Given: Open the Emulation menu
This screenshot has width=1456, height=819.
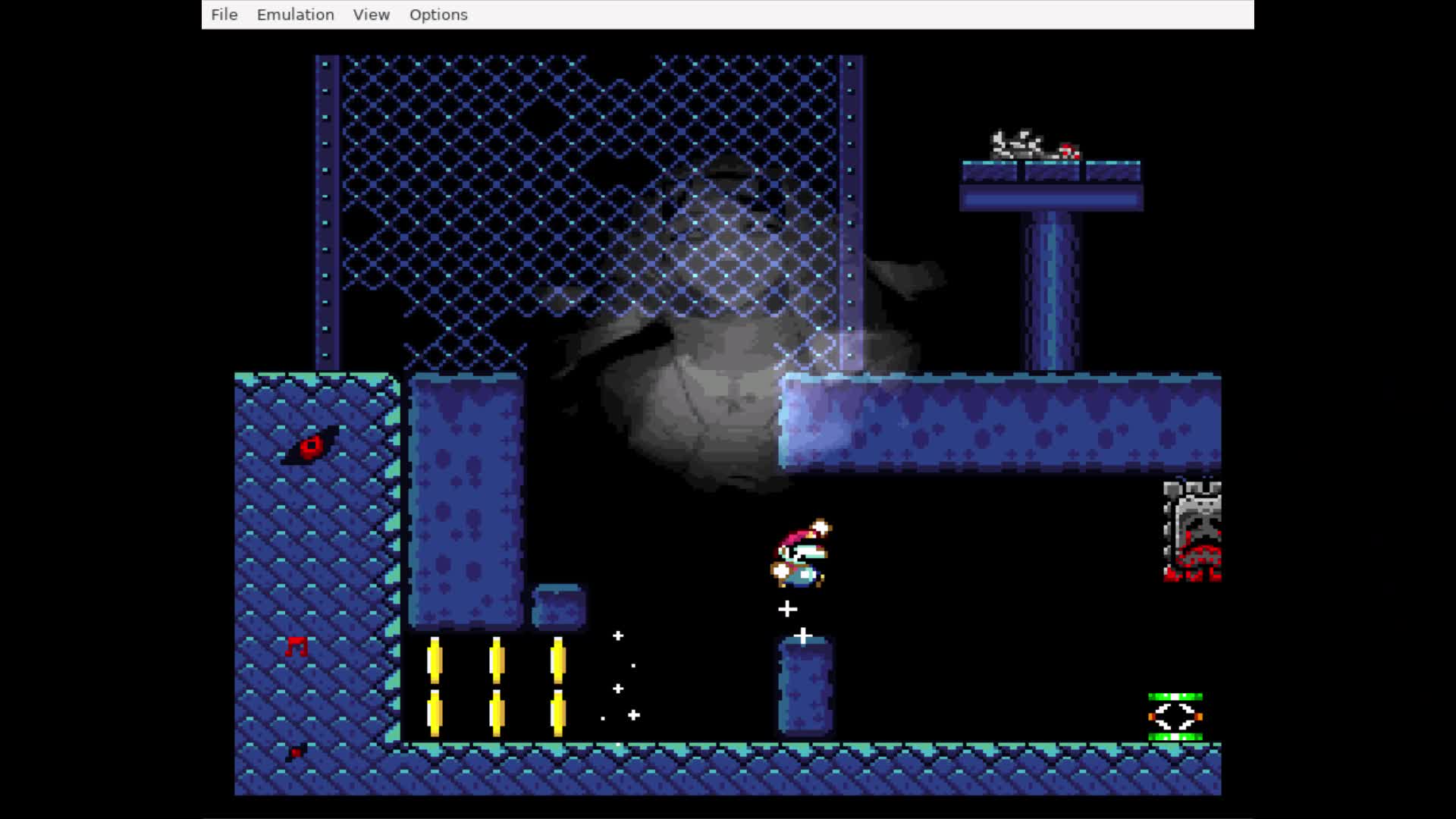Looking at the screenshot, I should coord(295,14).
